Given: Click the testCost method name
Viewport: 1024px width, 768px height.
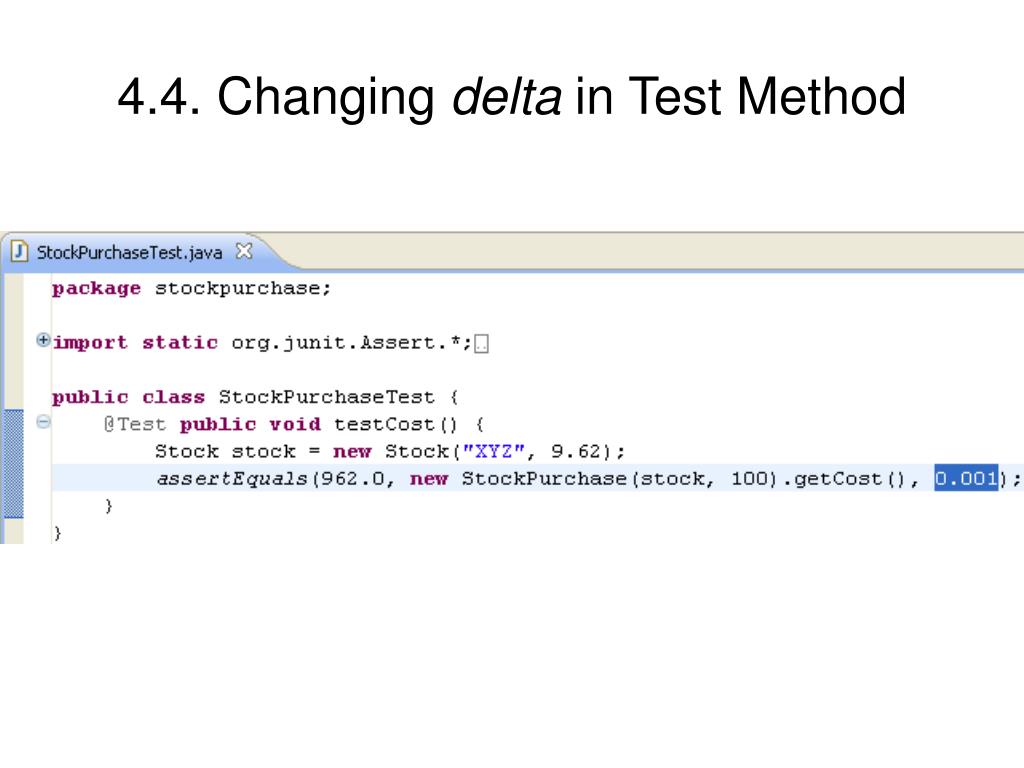Looking at the screenshot, I should pyautogui.click(x=384, y=424).
